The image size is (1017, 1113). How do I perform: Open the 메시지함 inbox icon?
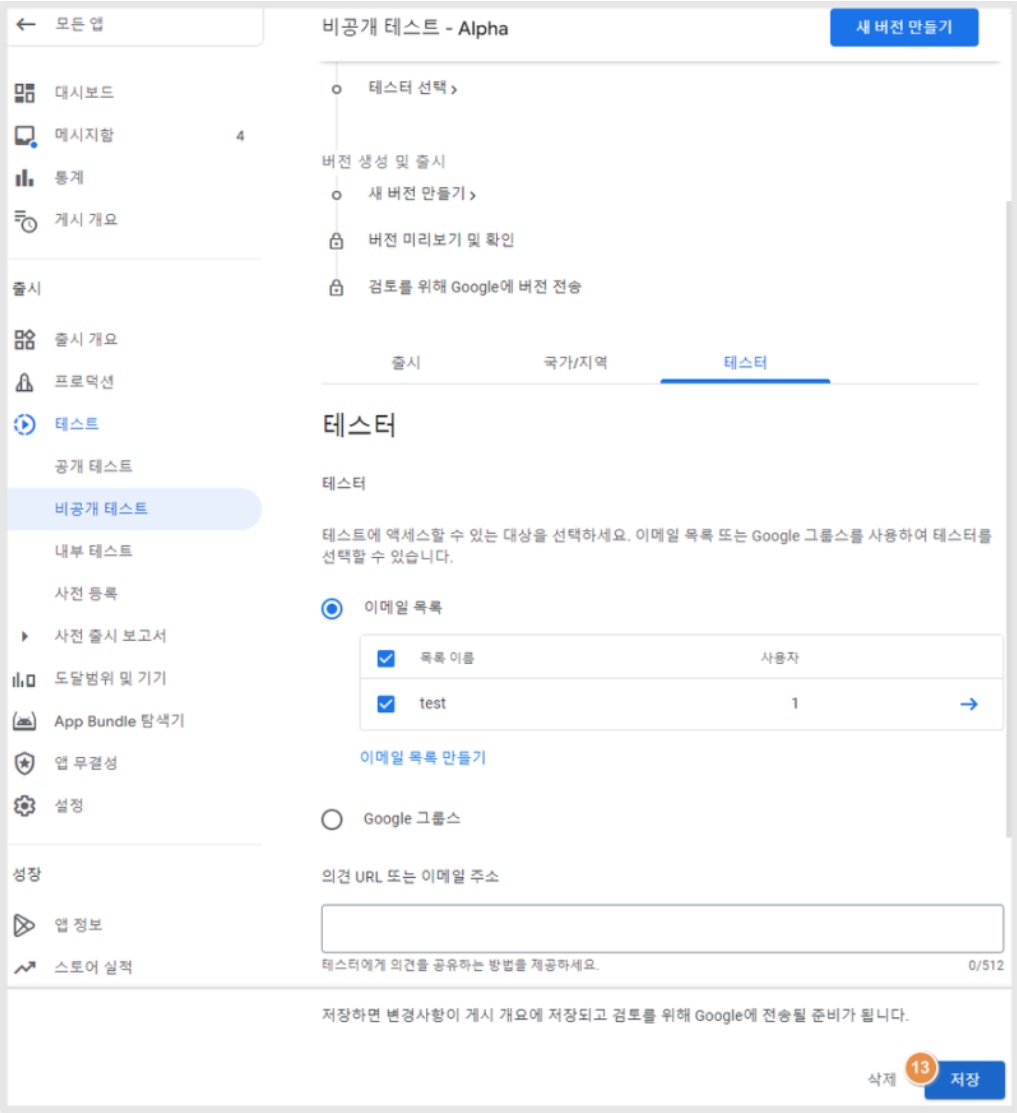25,136
